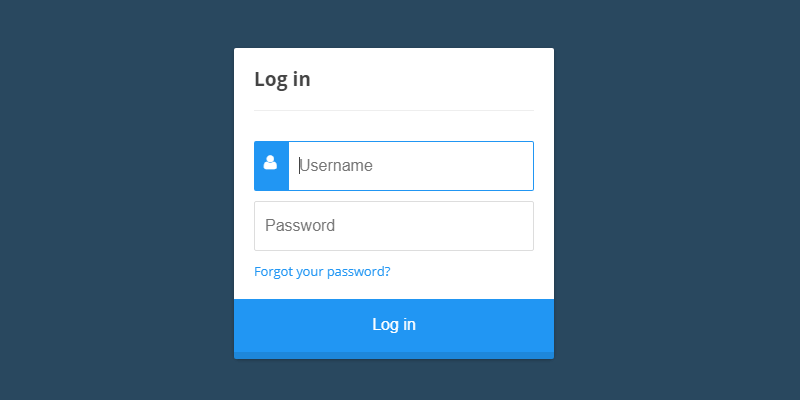Screen dimensions: 800x400
Task: Start password recovery via forgot link
Action: click(x=322, y=271)
